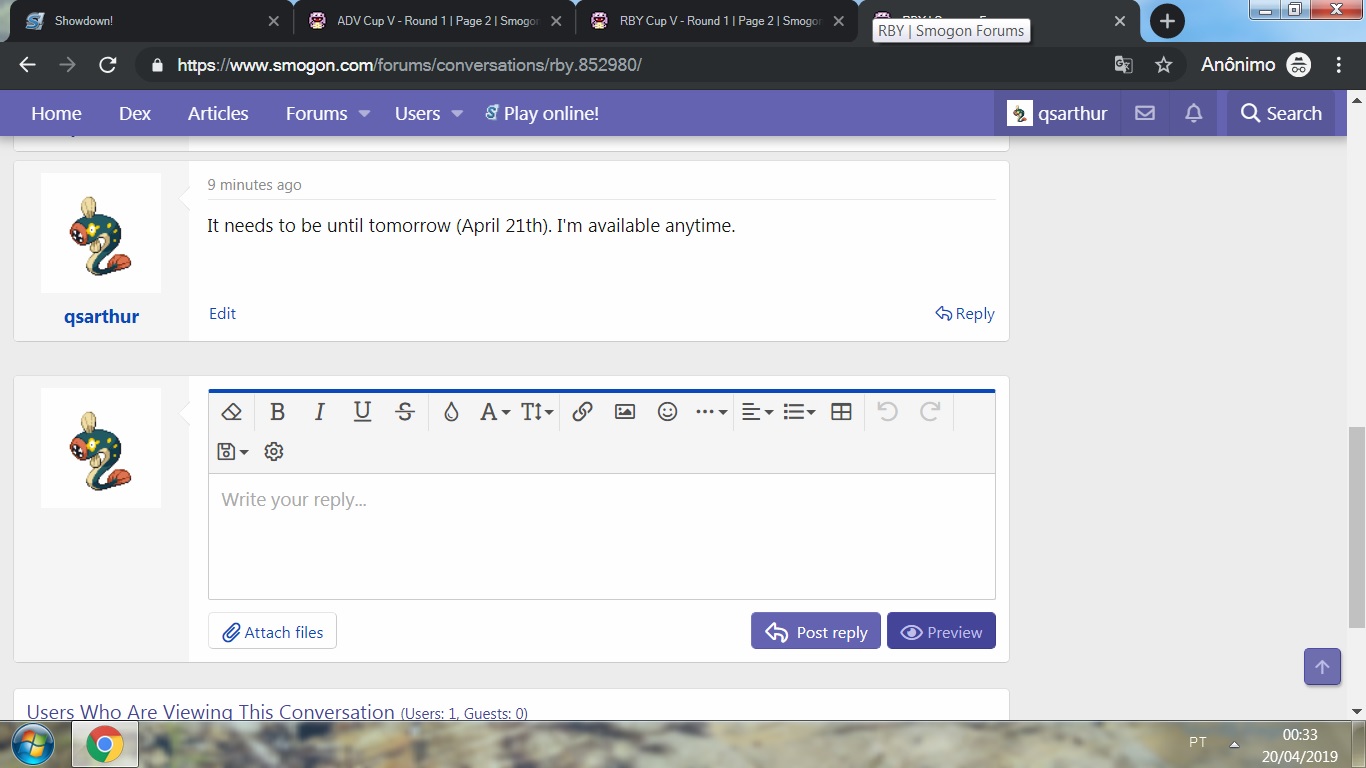Click the eraser Remove formatting icon
Image resolution: width=1366 pixels, height=768 pixels.
tap(231, 412)
